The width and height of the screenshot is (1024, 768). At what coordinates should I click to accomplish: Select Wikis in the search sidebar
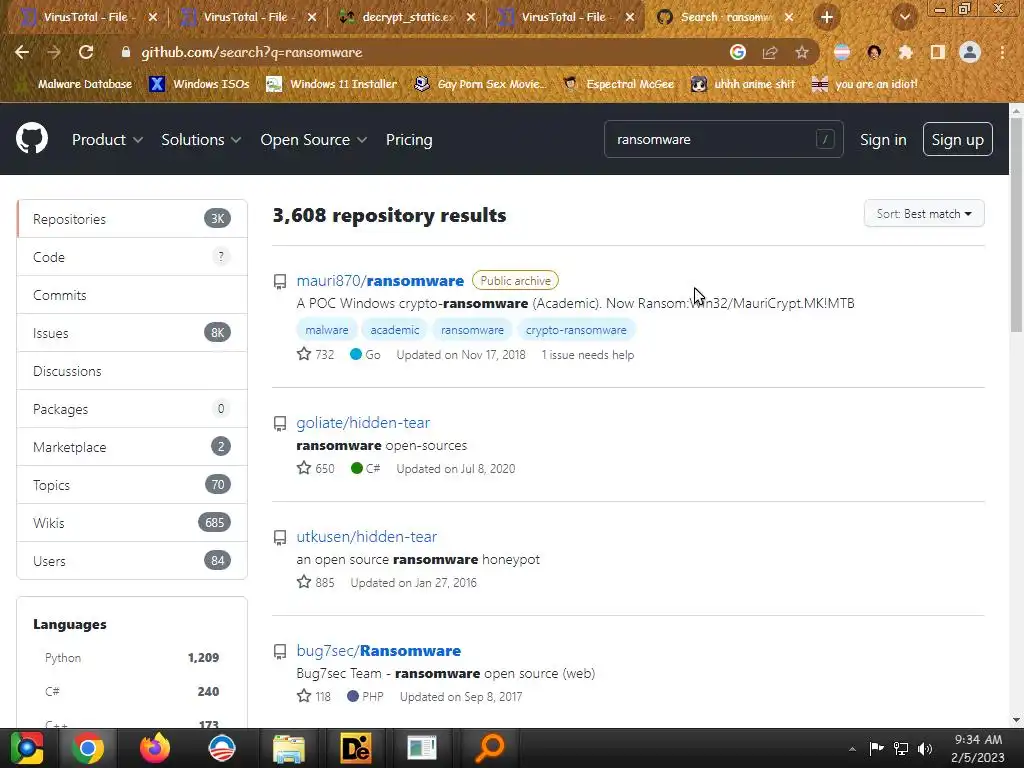132,522
